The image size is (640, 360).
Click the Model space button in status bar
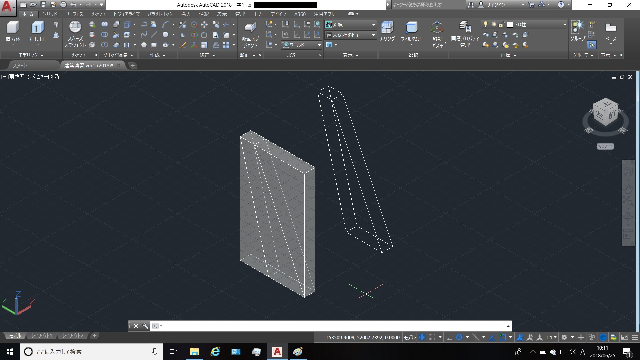coord(409,337)
